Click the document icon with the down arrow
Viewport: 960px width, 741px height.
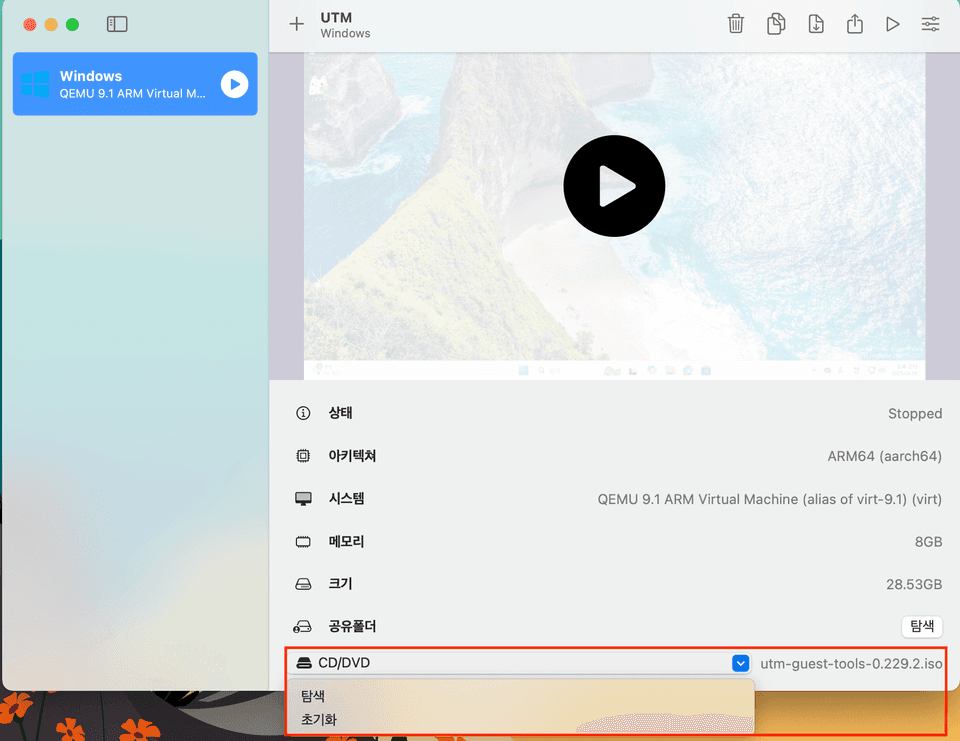(816, 24)
